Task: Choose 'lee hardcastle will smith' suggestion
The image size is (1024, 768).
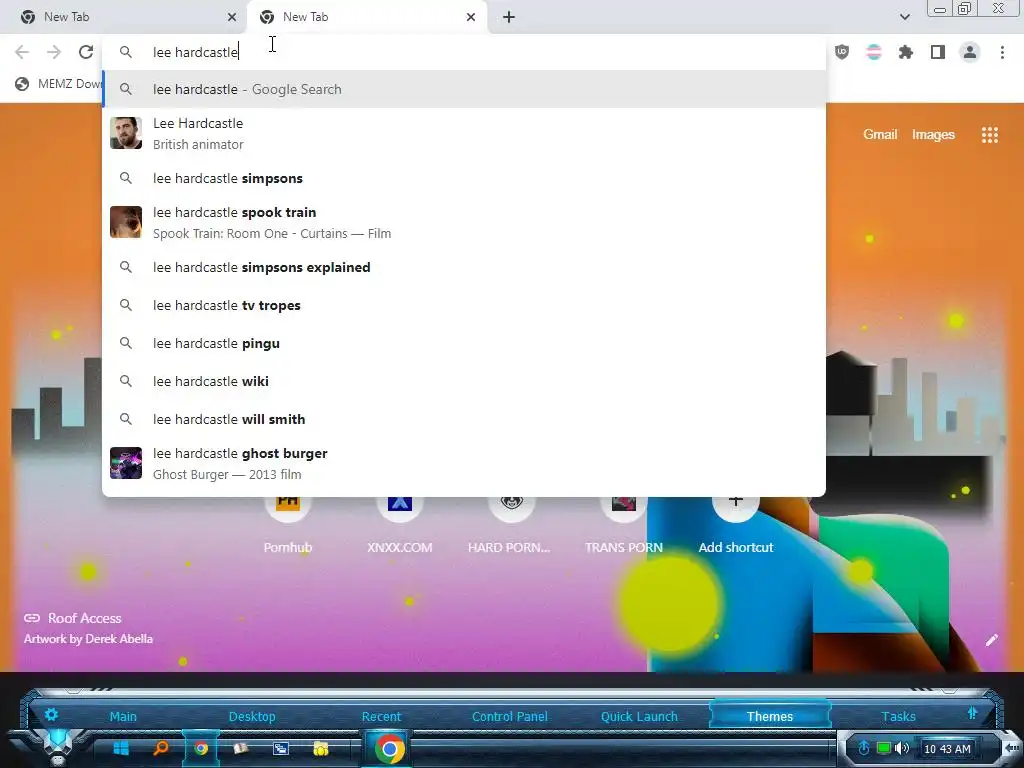Action: [464, 419]
